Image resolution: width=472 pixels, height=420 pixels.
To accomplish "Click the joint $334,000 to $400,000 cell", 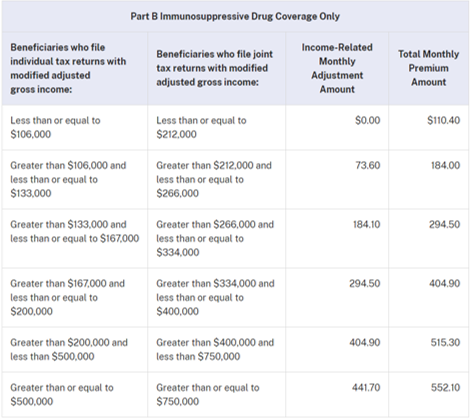I will pos(215,297).
